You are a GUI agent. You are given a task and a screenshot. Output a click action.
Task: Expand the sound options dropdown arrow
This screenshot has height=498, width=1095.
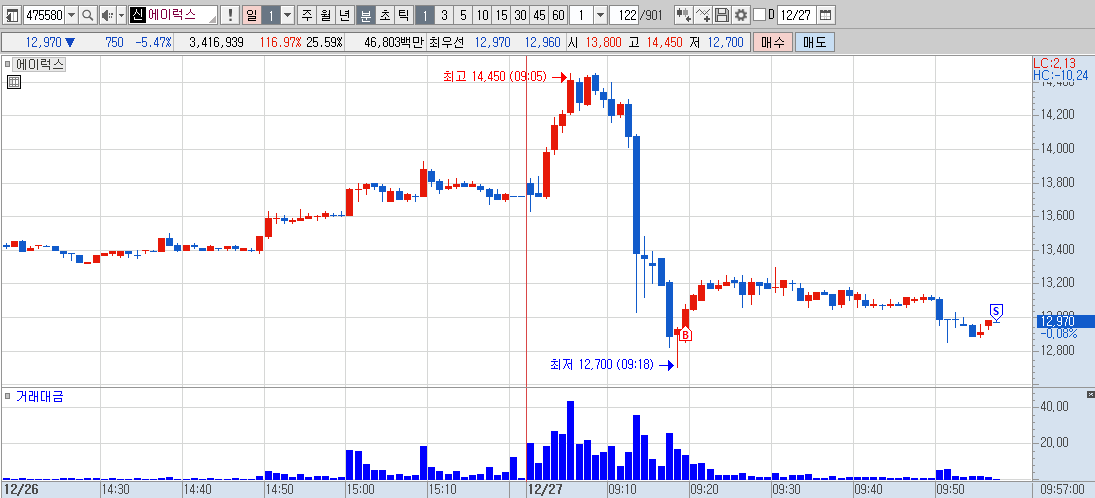(x=121, y=15)
